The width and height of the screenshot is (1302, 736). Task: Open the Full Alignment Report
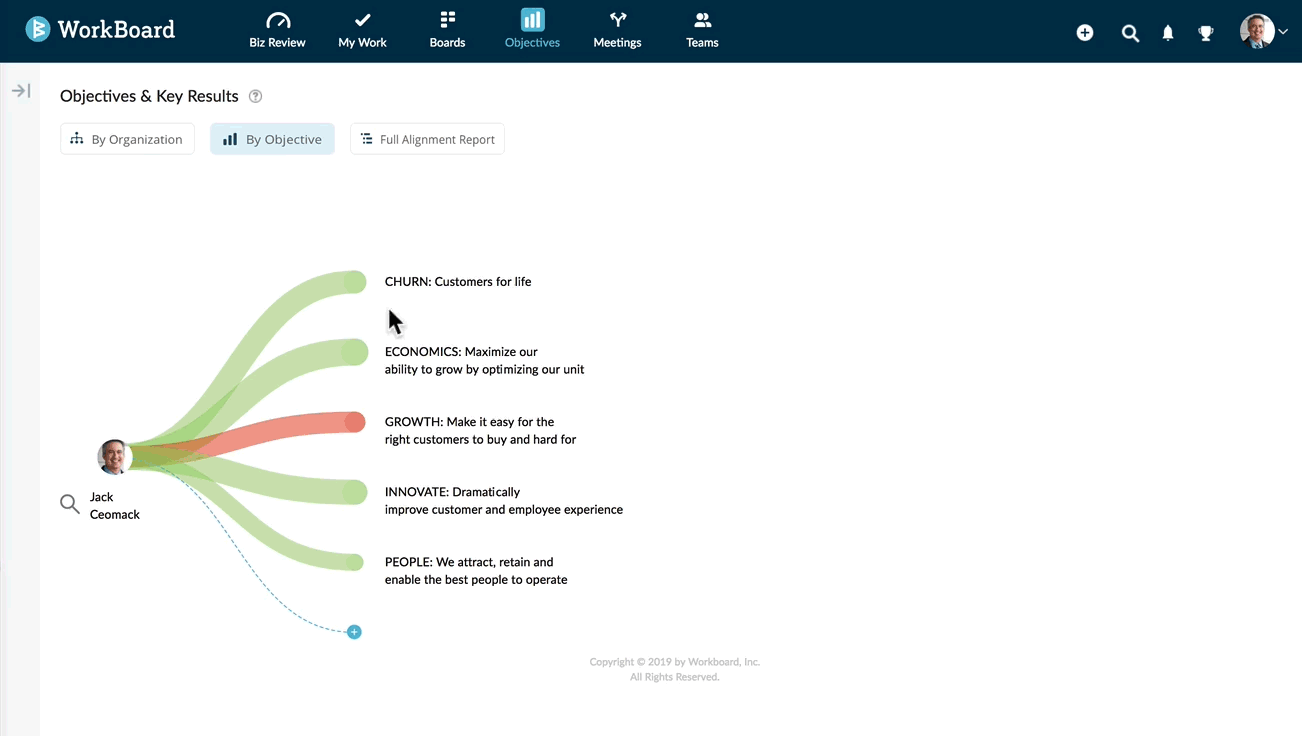(427, 139)
